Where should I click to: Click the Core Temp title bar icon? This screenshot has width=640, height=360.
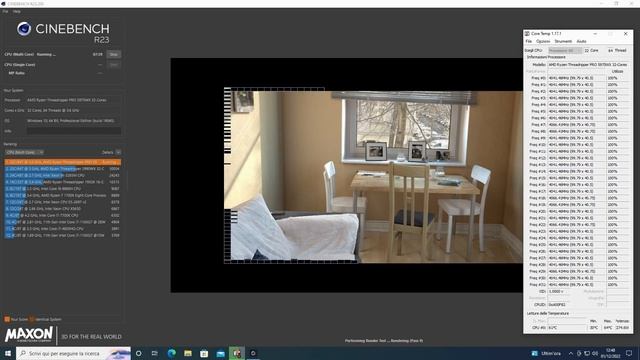coord(527,33)
